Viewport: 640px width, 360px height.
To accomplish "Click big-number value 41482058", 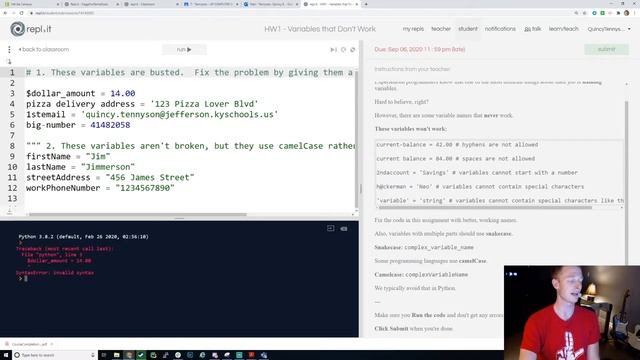I will tap(110, 125).
